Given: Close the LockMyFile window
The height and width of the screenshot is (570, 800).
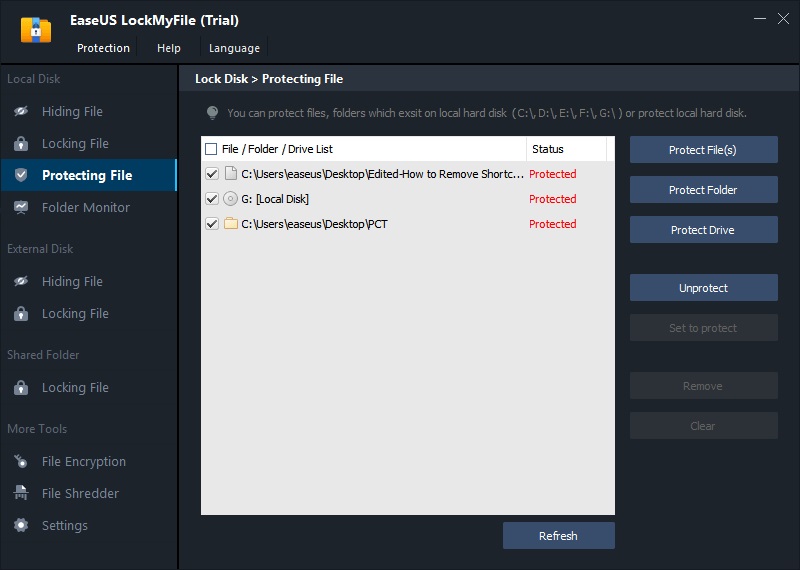Looking at the screenshot, I should (x=783, y=19).
